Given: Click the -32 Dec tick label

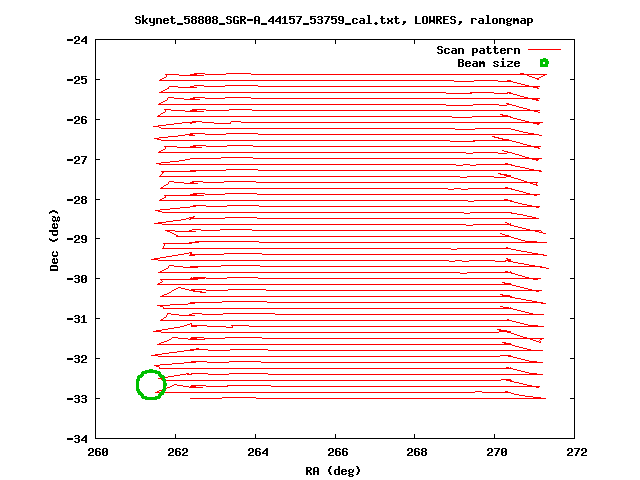Looking at the screenshot, I should tap(77, 359).
